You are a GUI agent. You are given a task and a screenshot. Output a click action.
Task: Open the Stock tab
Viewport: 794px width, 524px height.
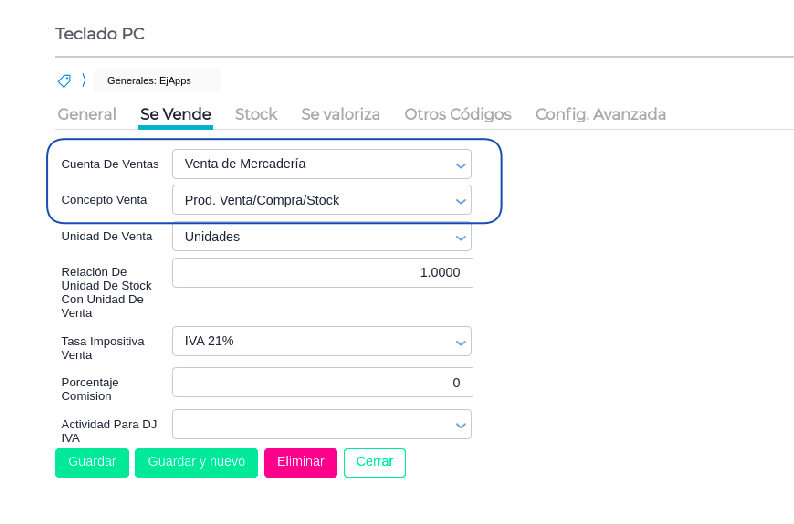[x=256, y=114]
